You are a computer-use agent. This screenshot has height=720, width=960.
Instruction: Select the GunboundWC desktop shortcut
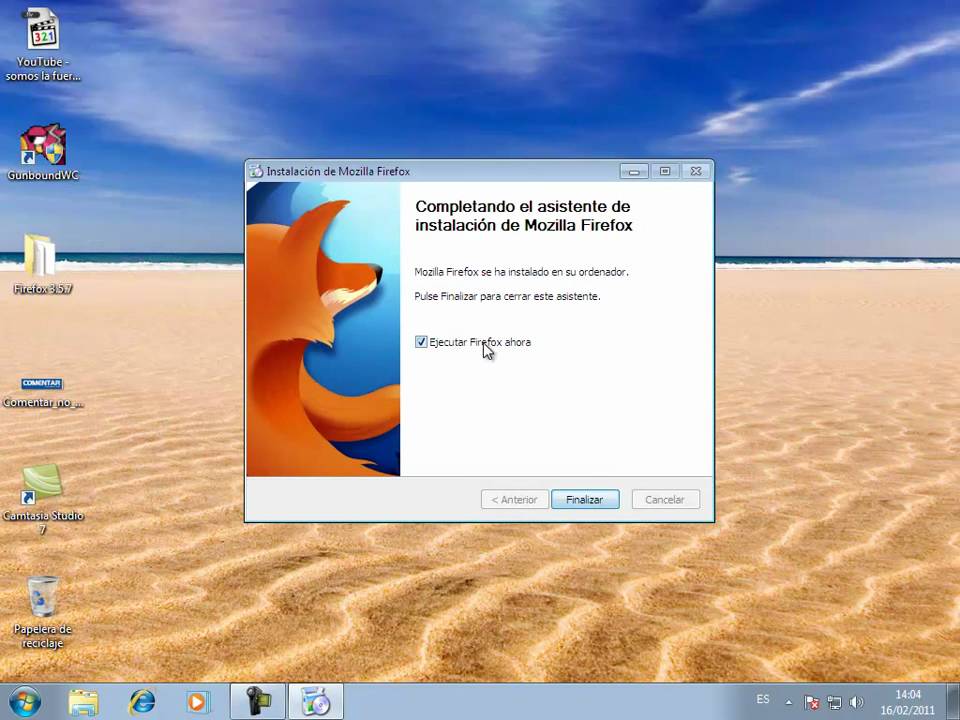[x=43, y=152]
